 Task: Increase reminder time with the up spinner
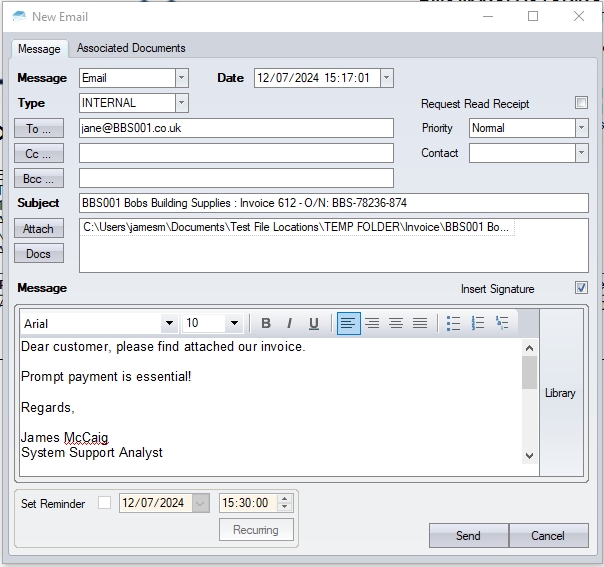pyautogui.click(x=284, y=499)
